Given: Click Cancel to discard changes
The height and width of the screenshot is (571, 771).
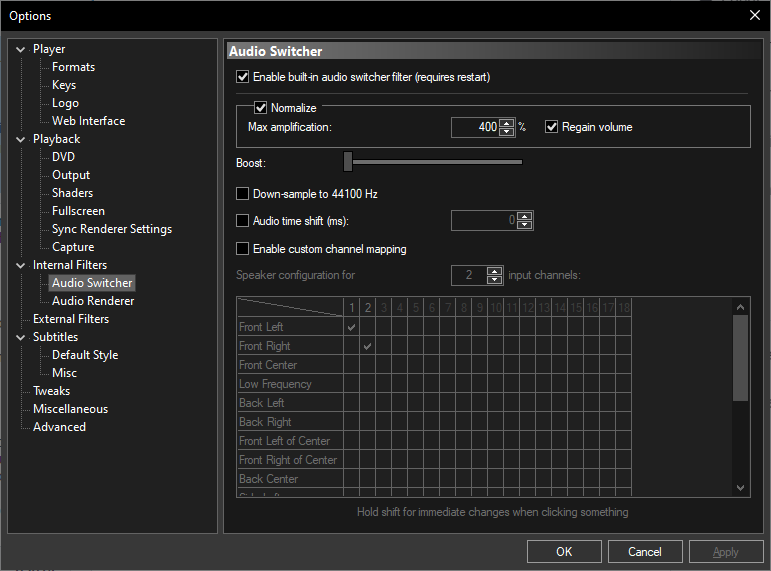Looking at the screenshot, I should tap(645, 552).
